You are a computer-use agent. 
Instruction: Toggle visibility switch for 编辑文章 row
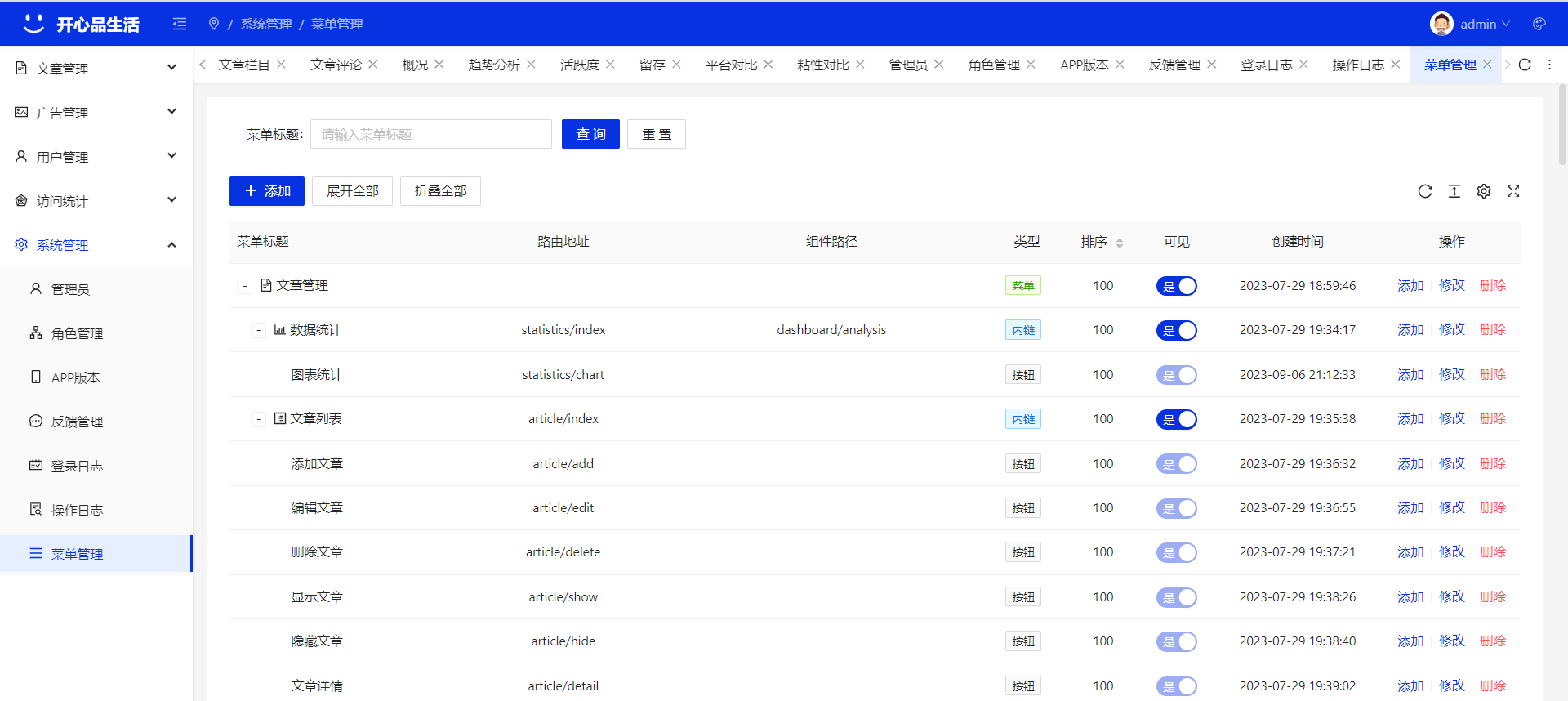[x=1176, y=508]
